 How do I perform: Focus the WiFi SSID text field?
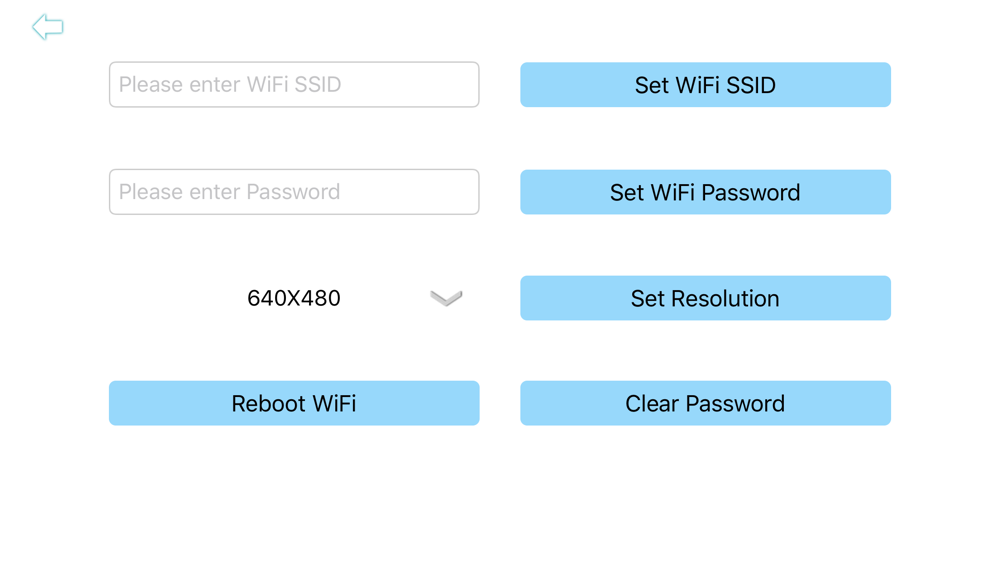(x=294, y=84)
